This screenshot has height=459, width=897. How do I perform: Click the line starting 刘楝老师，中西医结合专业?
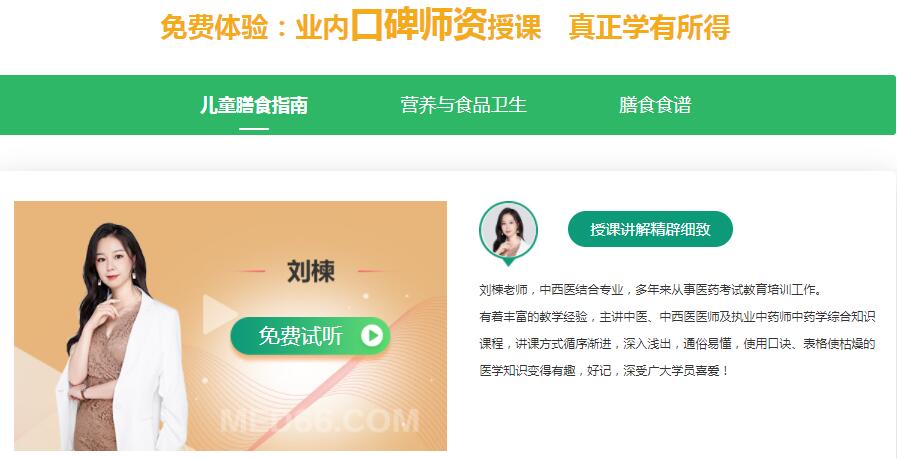coord(651,290)
